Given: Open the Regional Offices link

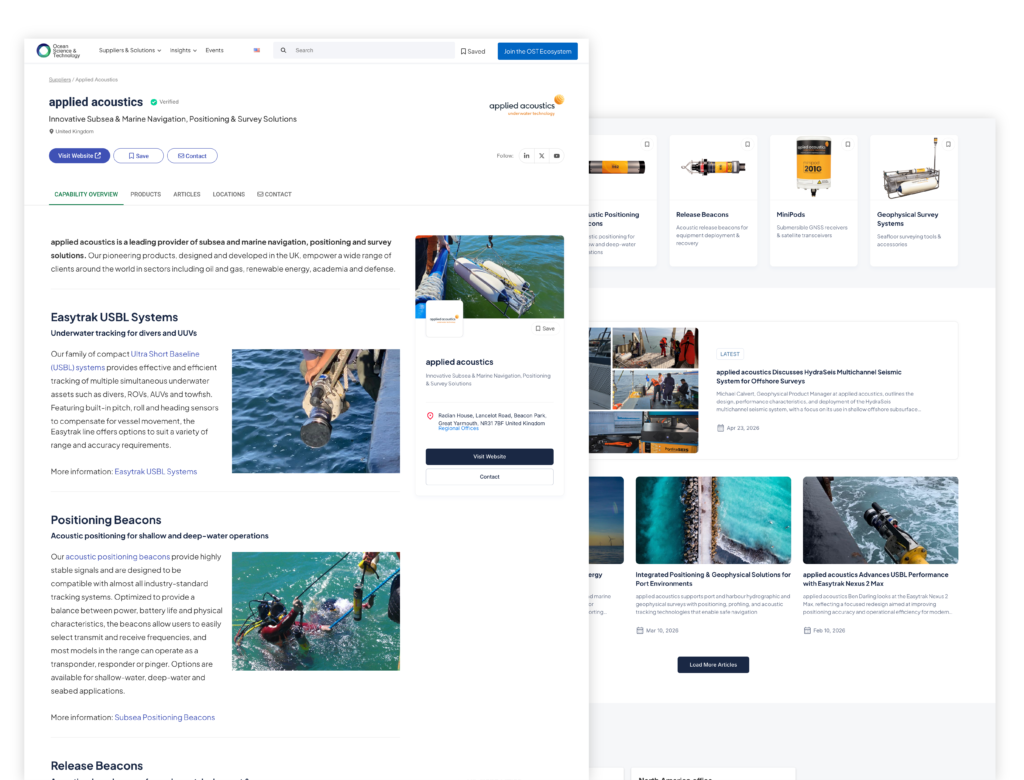Looking at the screenshot, I should click(x=458, y=429).
